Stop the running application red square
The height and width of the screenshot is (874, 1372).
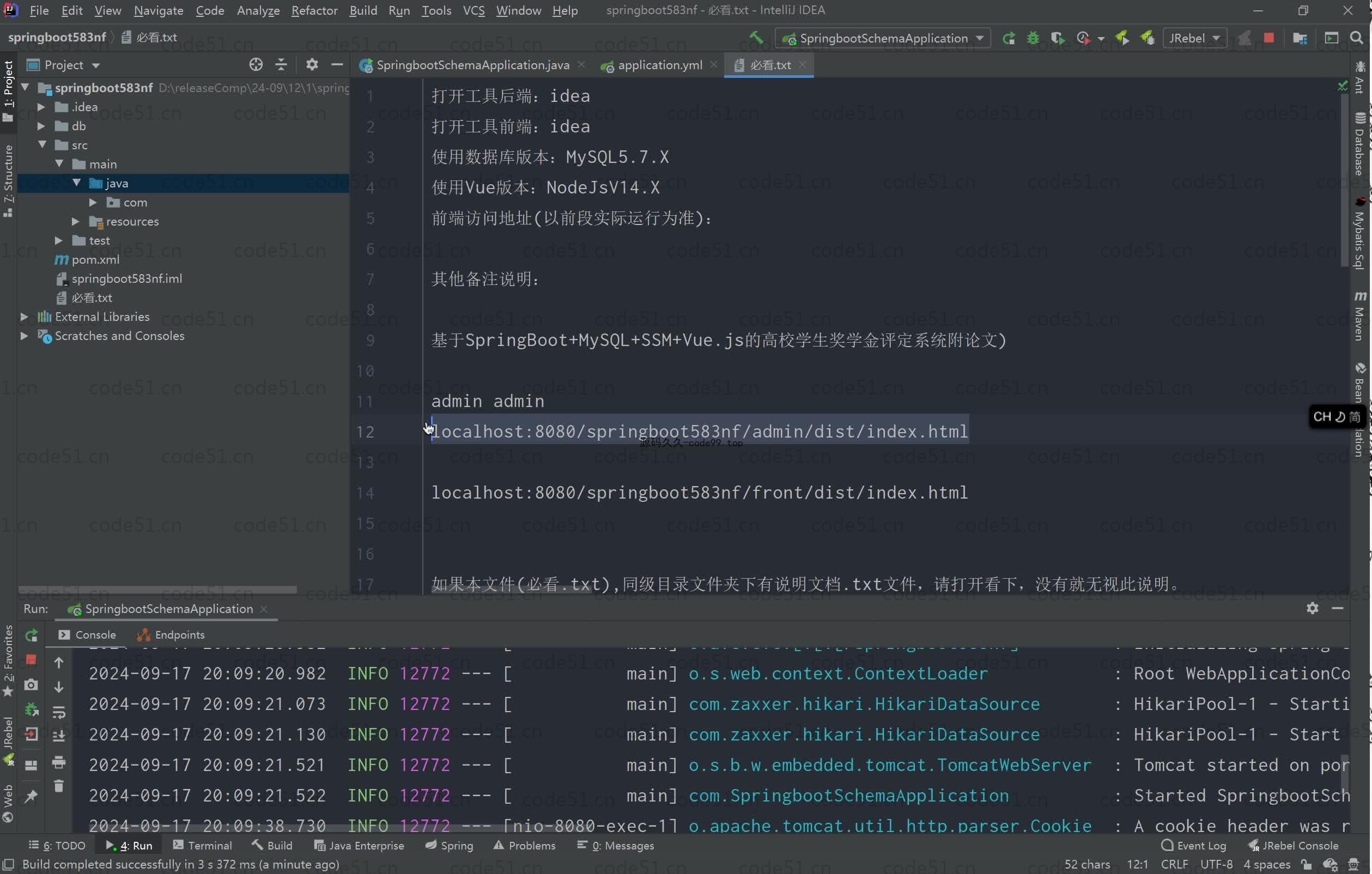click(1269, 38)
